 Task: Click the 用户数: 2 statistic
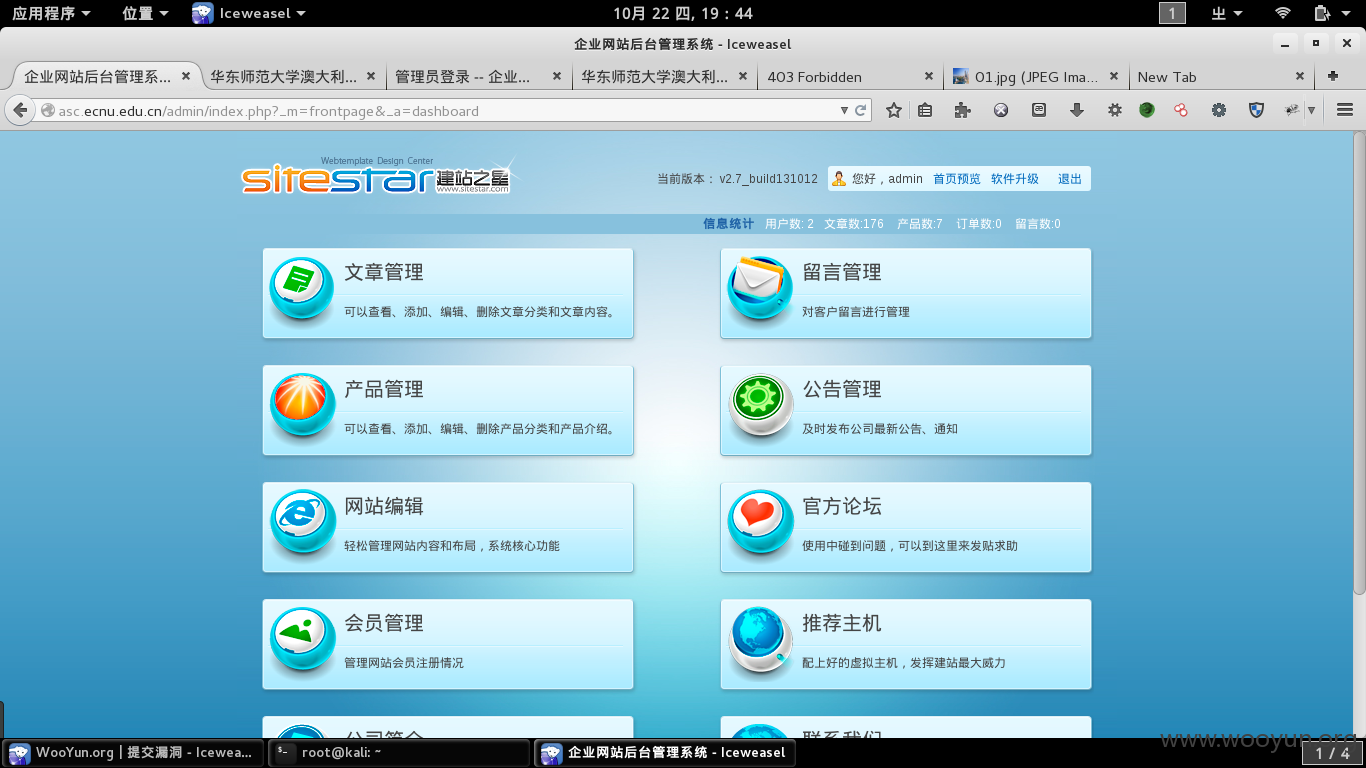point(790,224)
